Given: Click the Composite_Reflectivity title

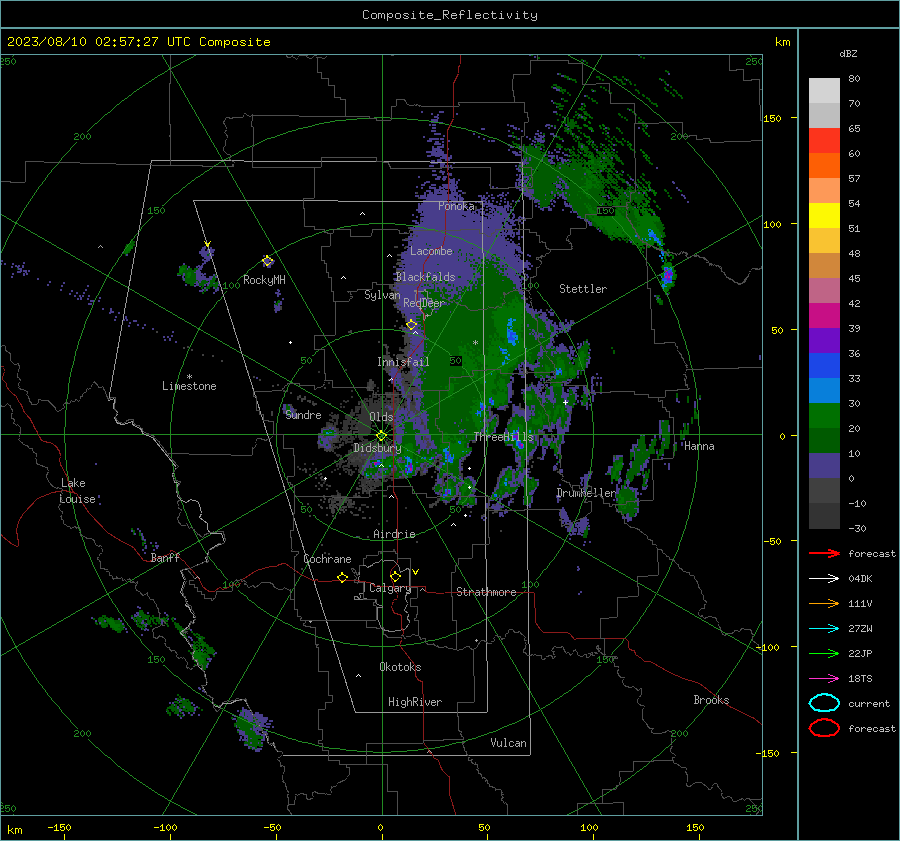Looking at the screenshot, I should pos(450,15).
